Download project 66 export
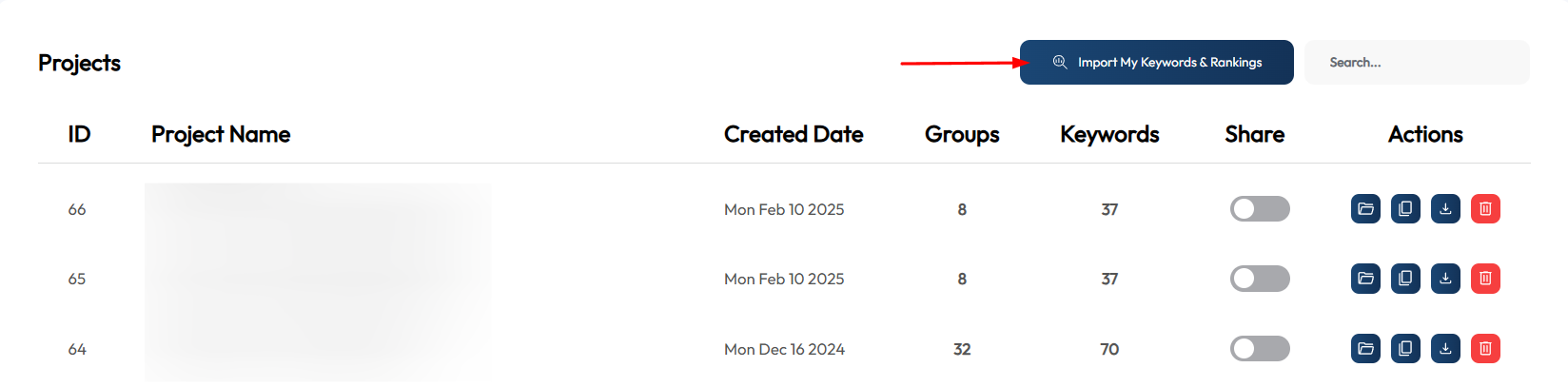The image size is (1568, 387). click(x=1445, y=208)
